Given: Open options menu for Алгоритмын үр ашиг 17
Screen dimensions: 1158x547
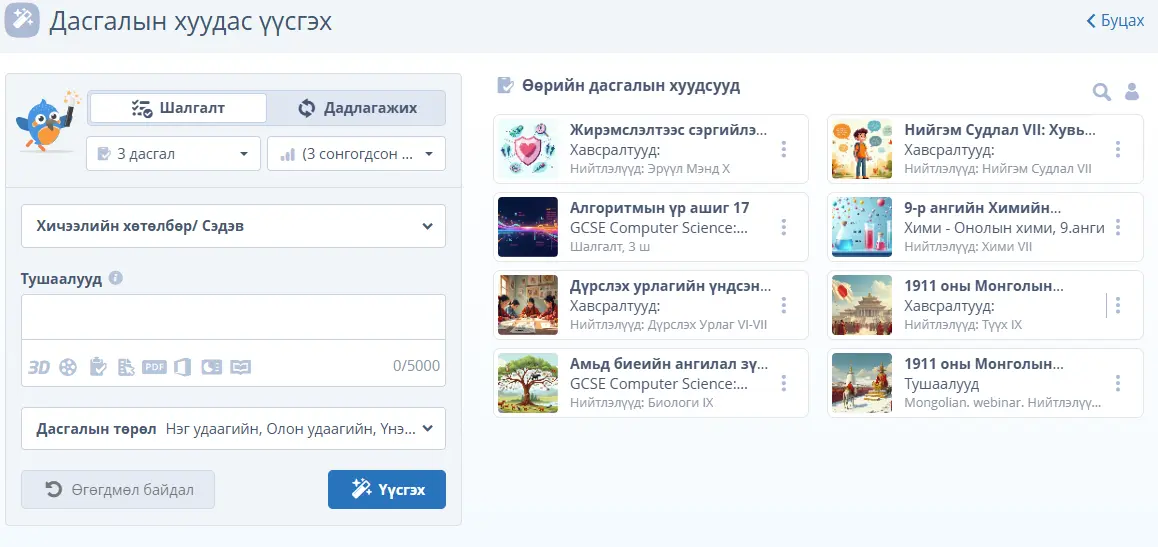Looking at the screenshot, I should tap(784, 227).
